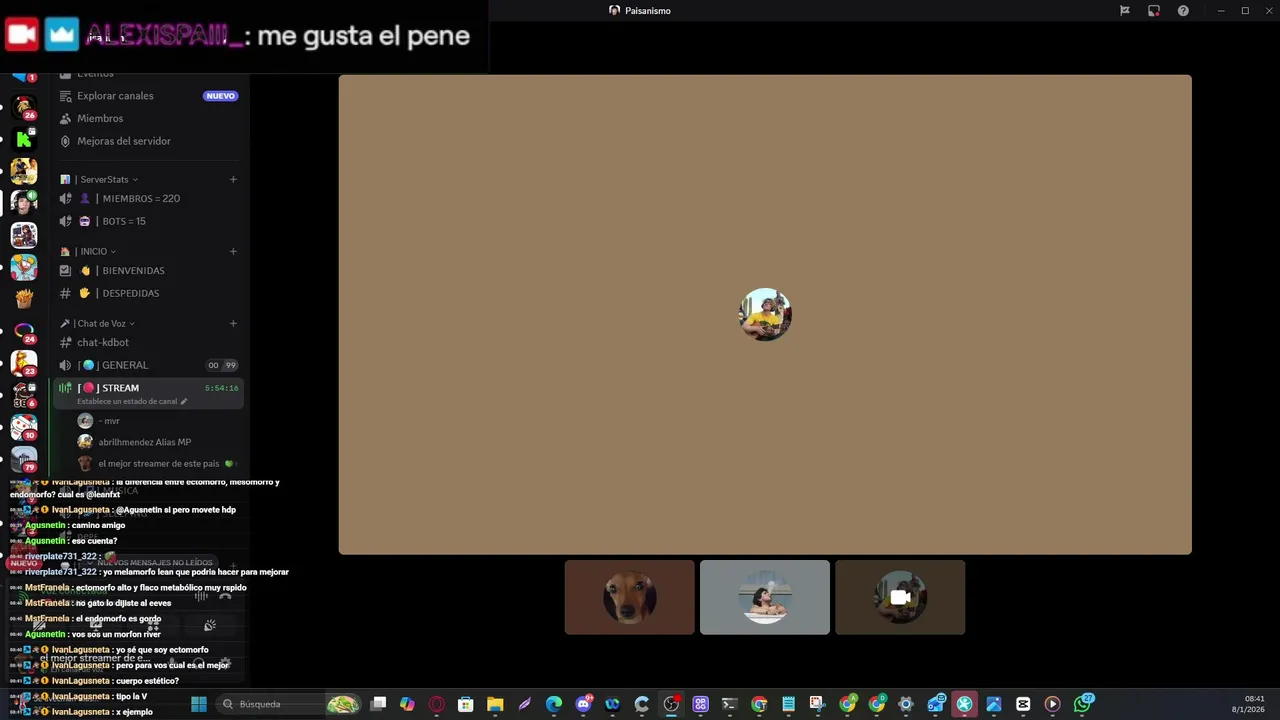Open Mejoras del servidor

123,141
